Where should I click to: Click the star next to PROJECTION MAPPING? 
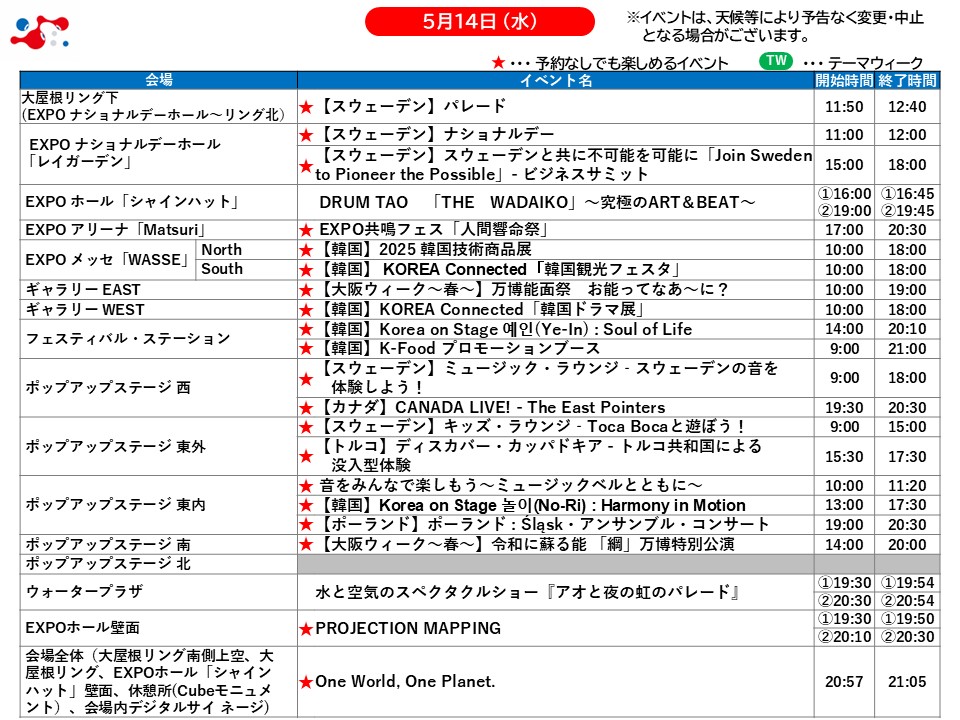(x=307, y=629)
